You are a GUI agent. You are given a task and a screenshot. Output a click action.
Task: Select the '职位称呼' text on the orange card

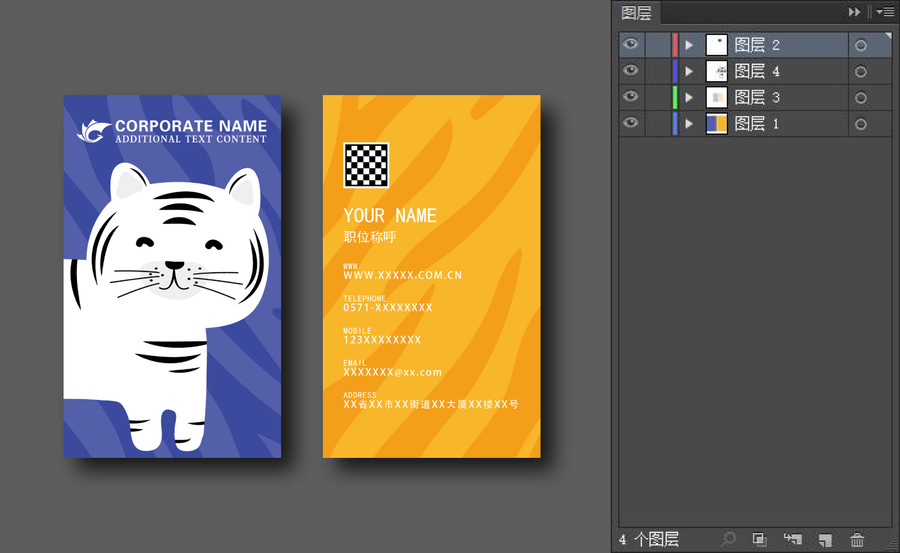(x=370, y=237)
